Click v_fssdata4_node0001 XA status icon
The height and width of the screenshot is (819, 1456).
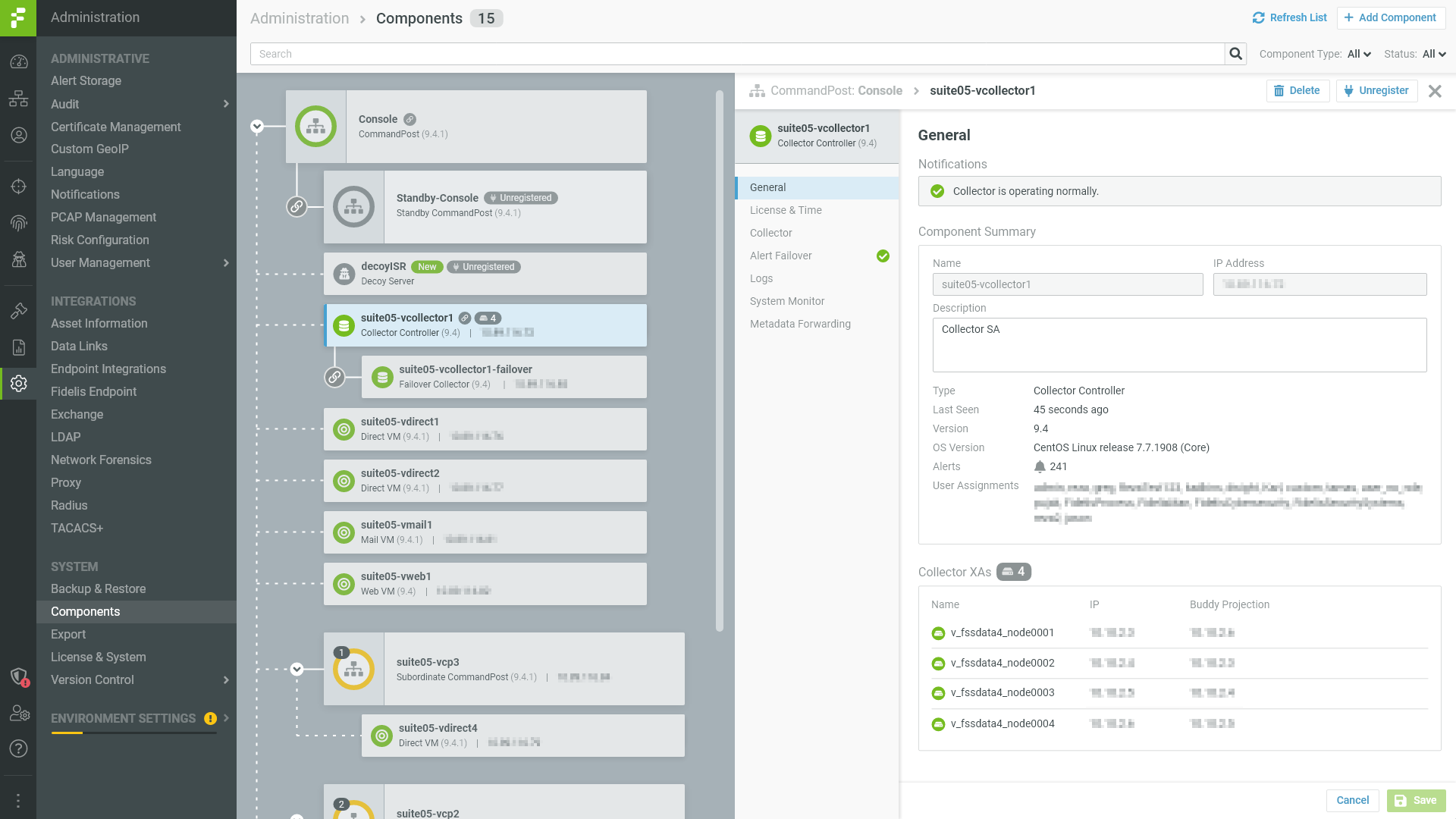(x=938, y=633)
